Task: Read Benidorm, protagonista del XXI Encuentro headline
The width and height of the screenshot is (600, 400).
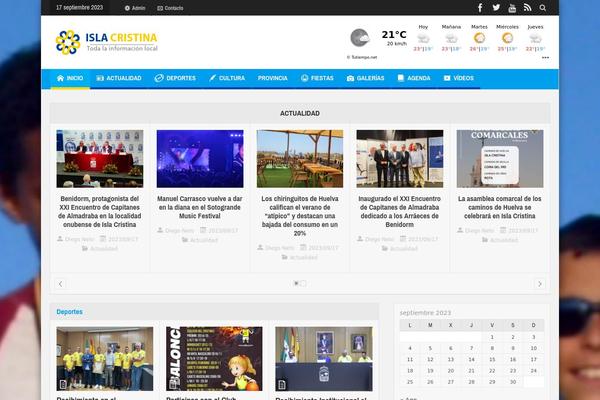Action: pyautogui.click(x=100, y=212)
